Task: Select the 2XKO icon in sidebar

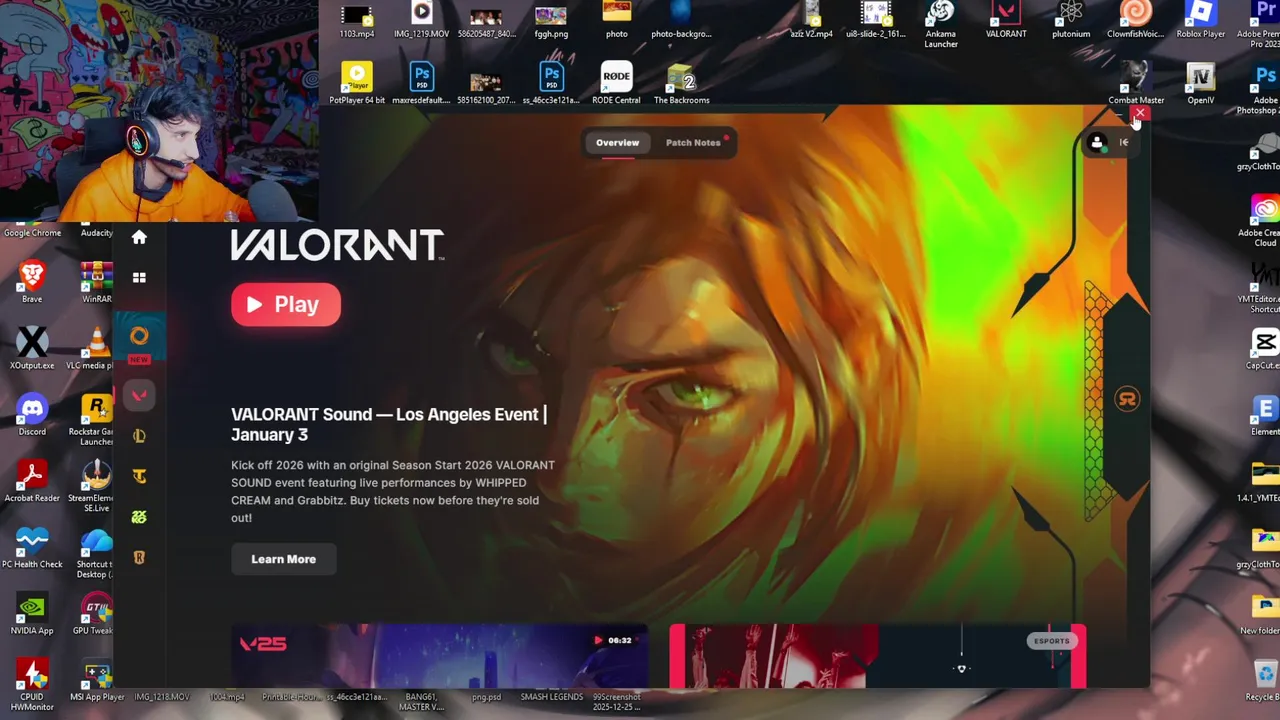Action: pos(139,517)
